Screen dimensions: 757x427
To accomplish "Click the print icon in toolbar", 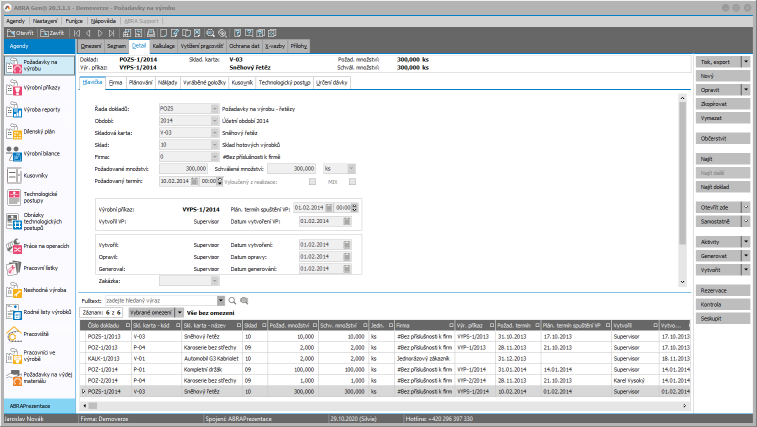I will click(x=151, y=33).
